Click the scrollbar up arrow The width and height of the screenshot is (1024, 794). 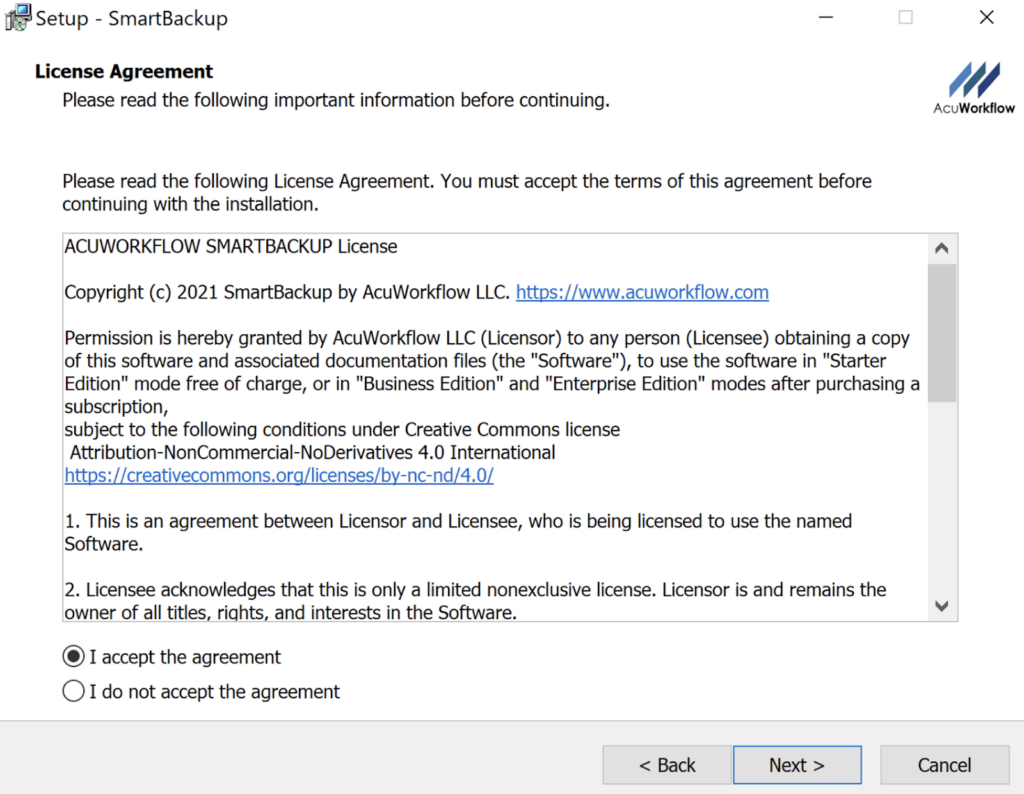click(941, 246)
